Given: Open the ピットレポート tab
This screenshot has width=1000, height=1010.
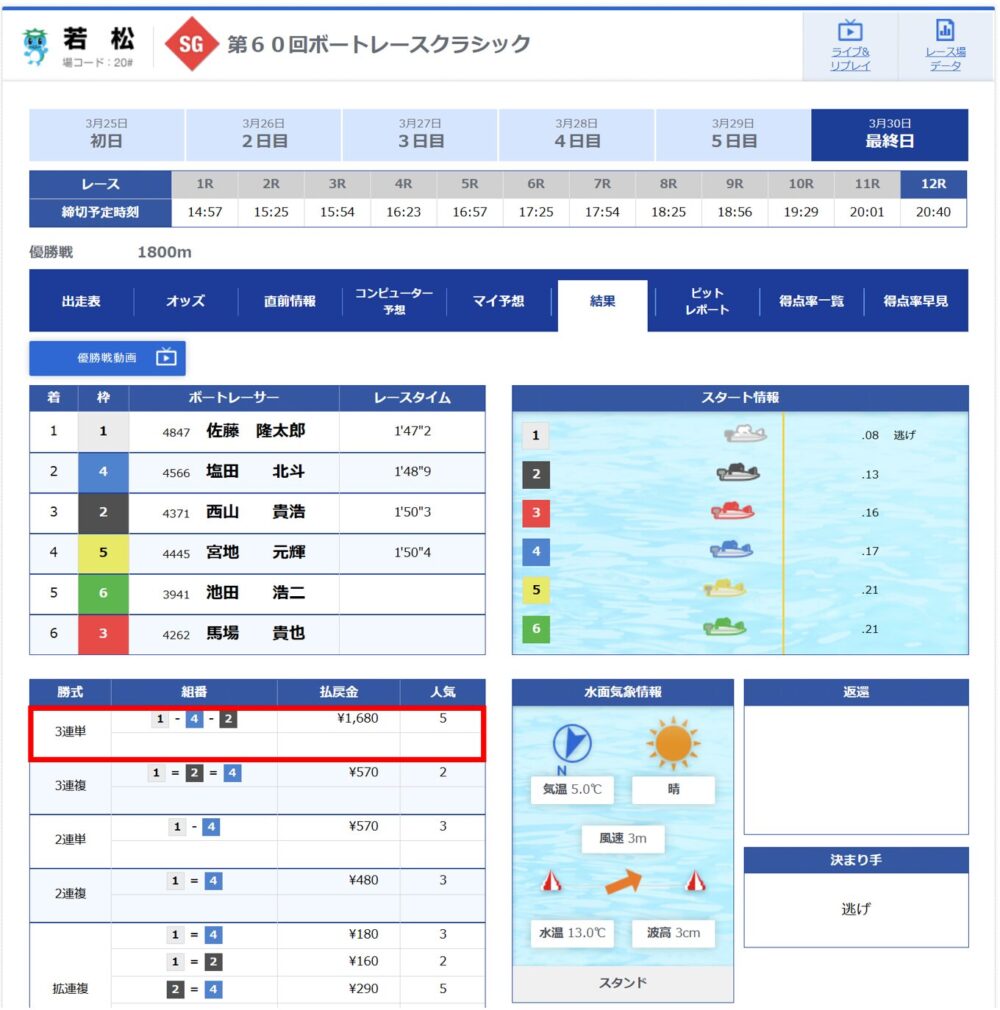Looking at the screenshot, I should tap(706, 301).
